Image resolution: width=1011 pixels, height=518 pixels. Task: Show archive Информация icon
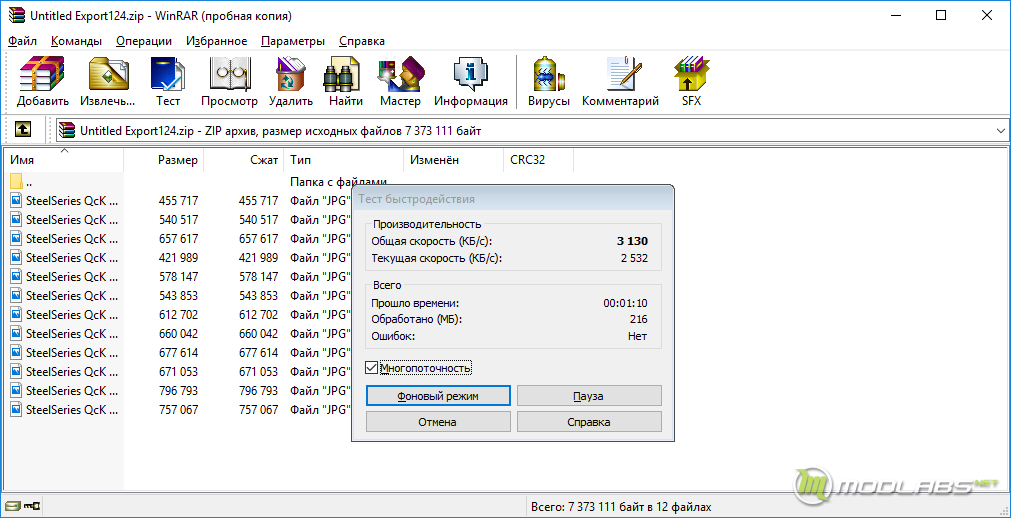[471, 81]
